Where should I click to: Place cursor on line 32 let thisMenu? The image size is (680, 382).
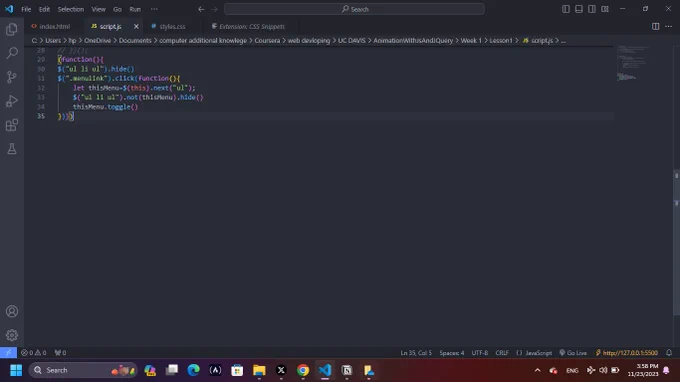[x=134, y=88]
